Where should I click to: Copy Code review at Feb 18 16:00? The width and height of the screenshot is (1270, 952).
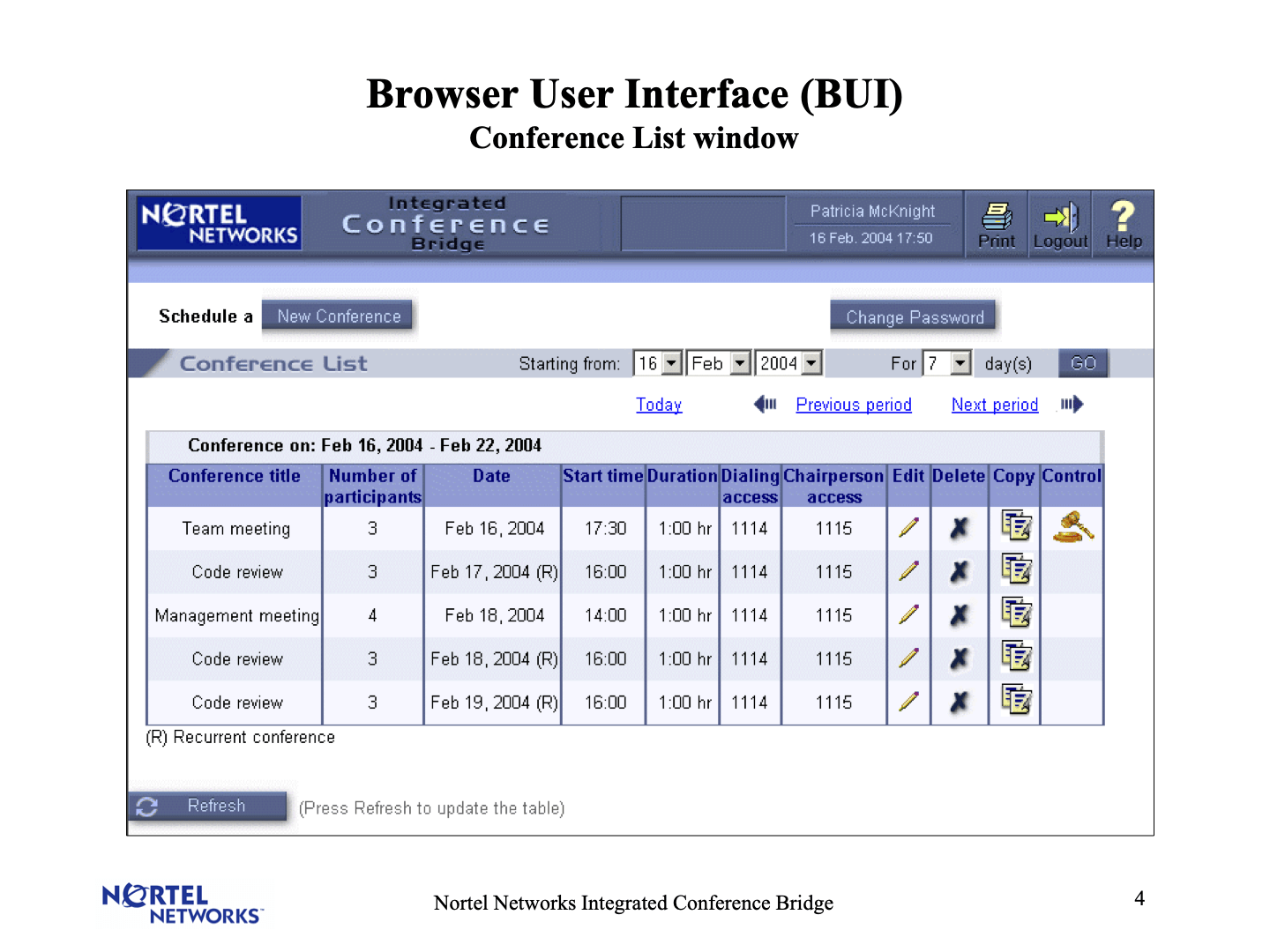click(x=1016, y=656)
